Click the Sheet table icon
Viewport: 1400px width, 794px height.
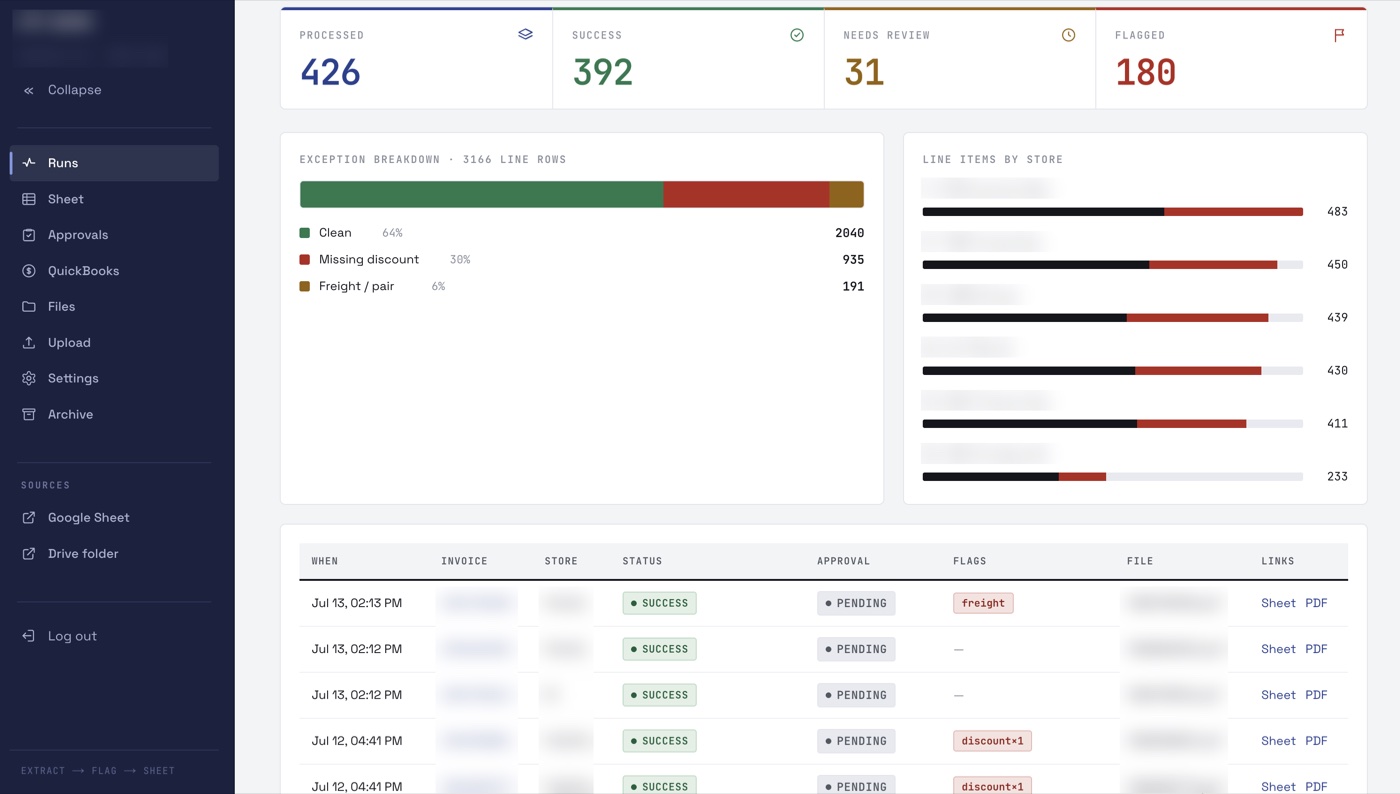click(x=29, y=199)
